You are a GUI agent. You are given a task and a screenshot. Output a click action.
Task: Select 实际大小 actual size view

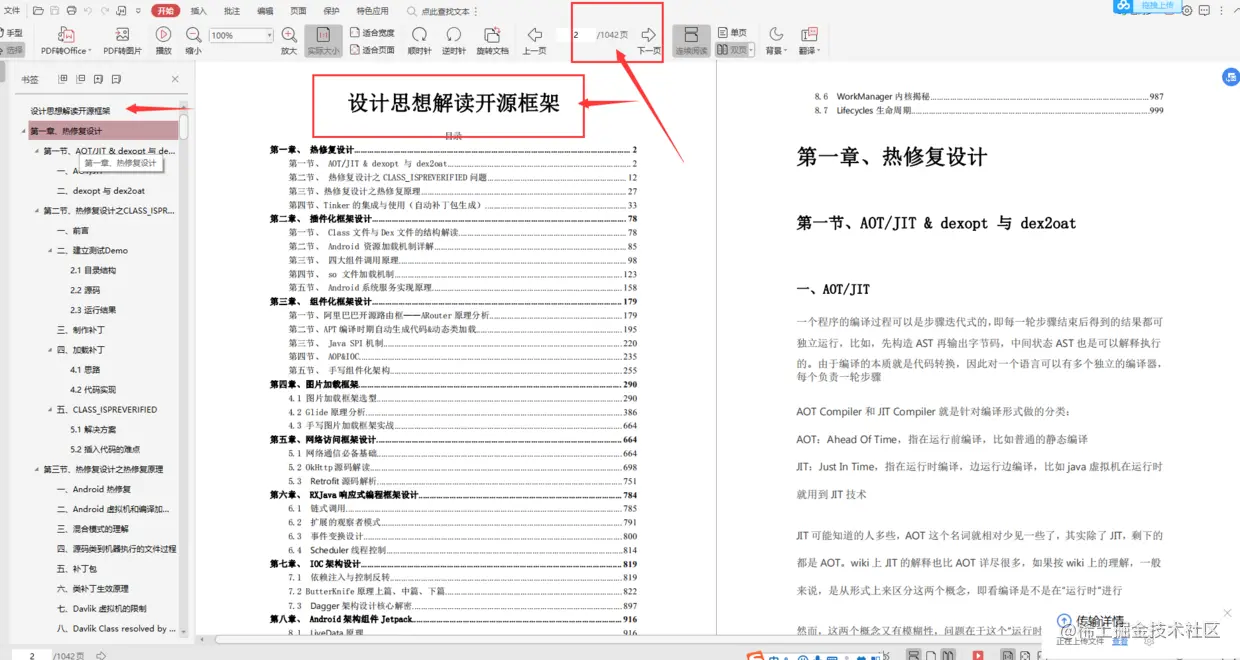323,40
